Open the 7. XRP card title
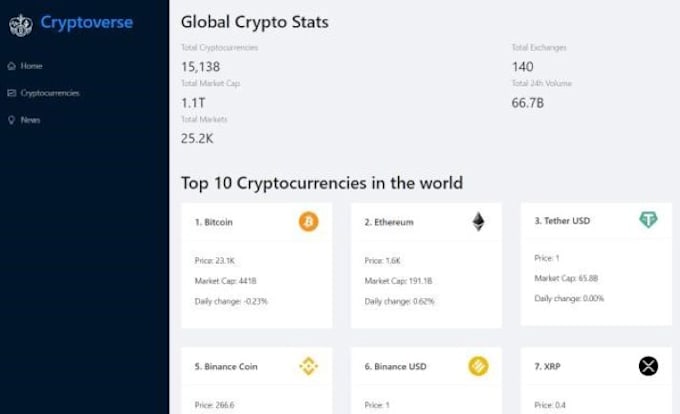Screen dimensions: 680x414 tap(547, 367)
